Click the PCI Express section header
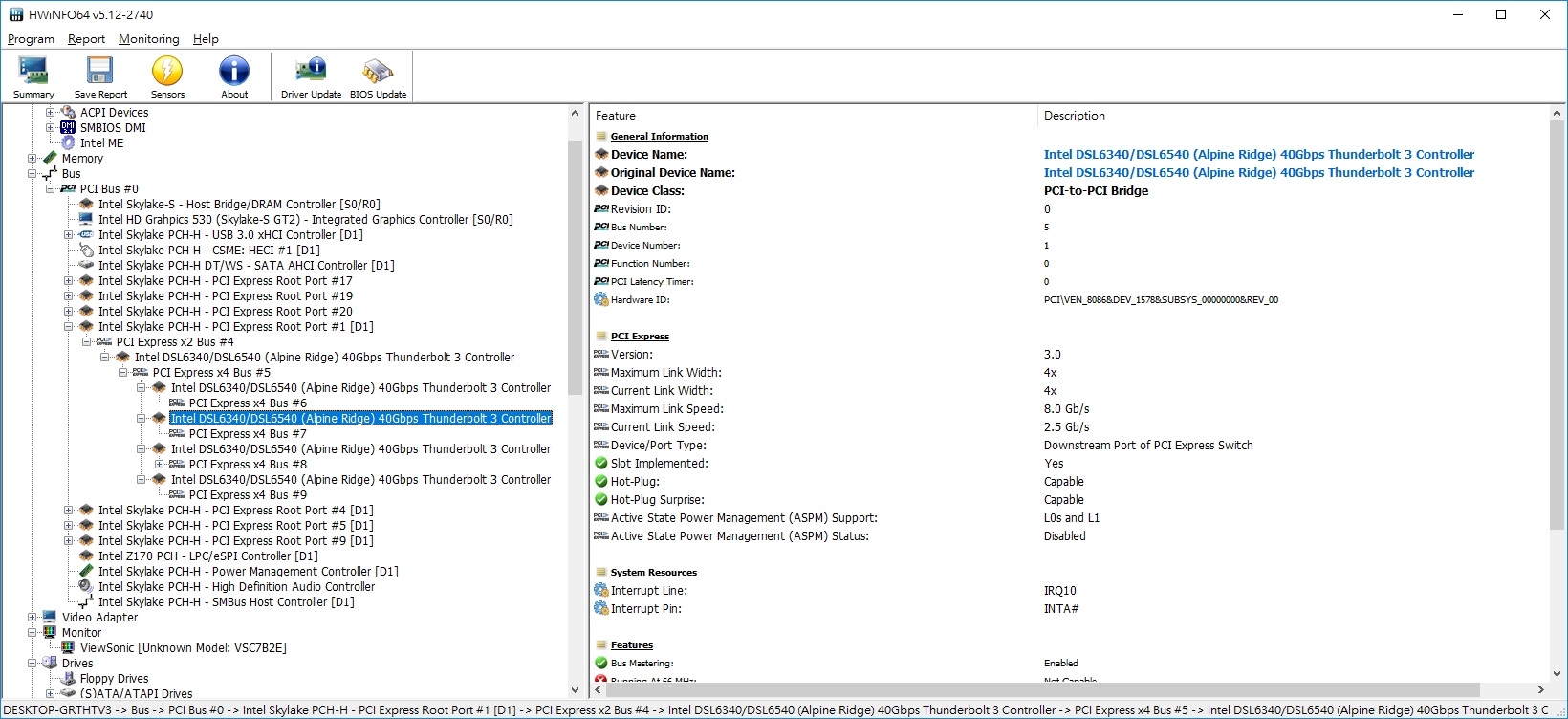The height and width of the screenshot is (719, 1568). click(x=640, y=336)
